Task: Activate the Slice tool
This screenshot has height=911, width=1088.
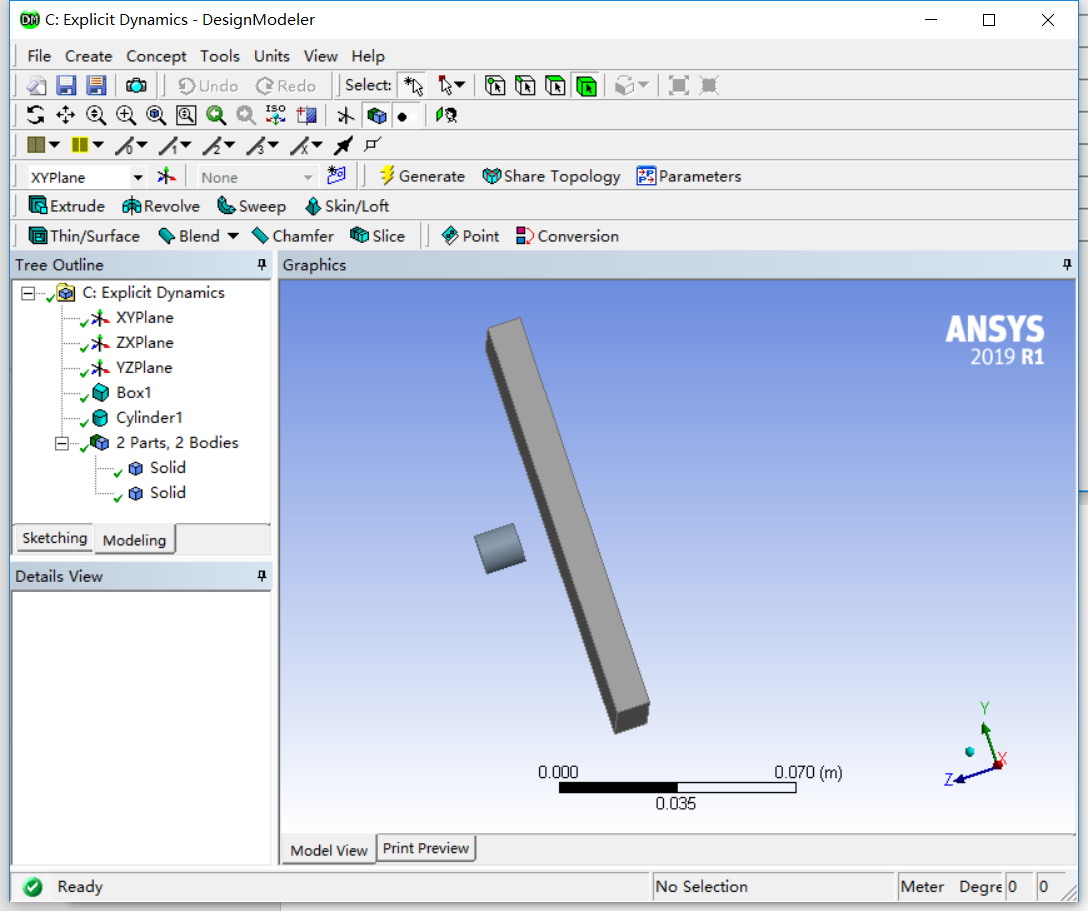Action: 378,236
